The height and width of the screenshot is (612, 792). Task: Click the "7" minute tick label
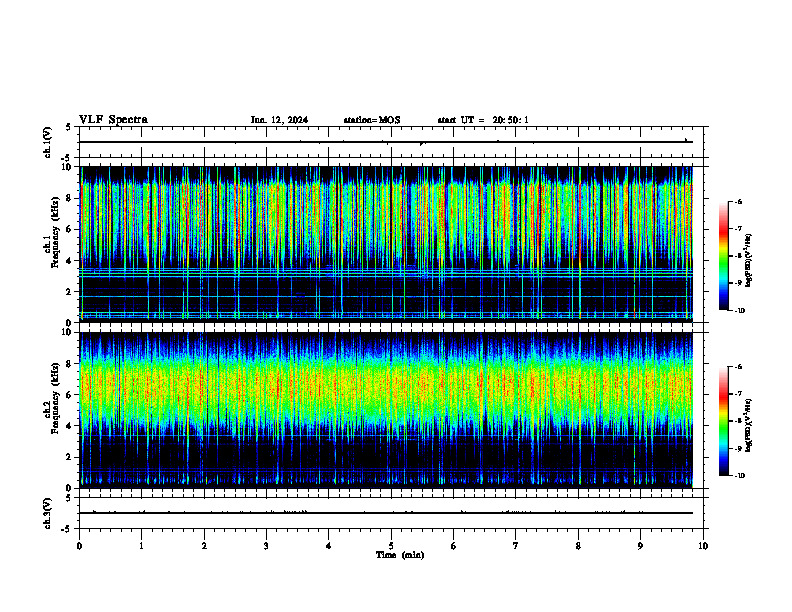(516, 546)
